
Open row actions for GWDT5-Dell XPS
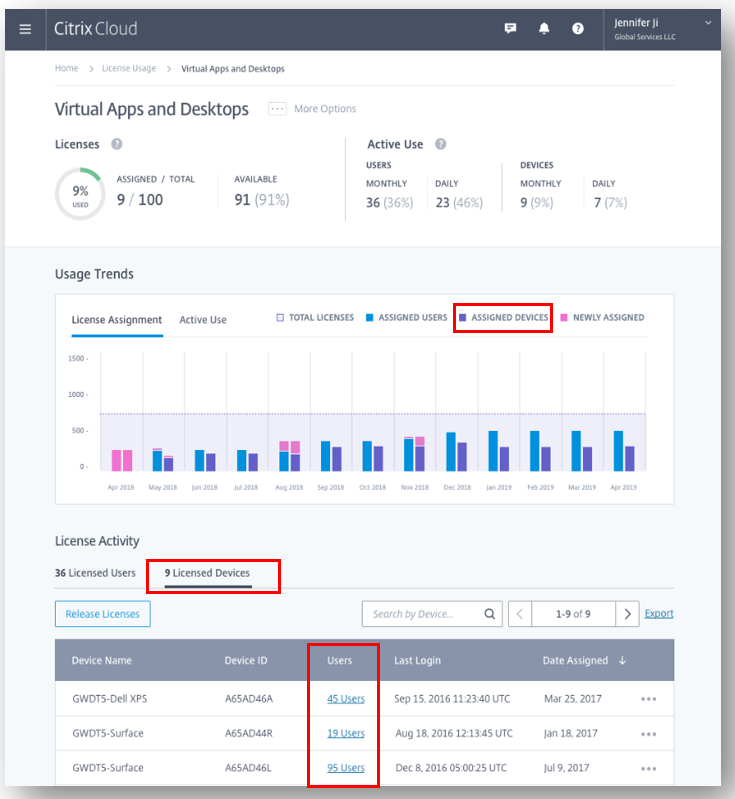click(x=648, y=699)
